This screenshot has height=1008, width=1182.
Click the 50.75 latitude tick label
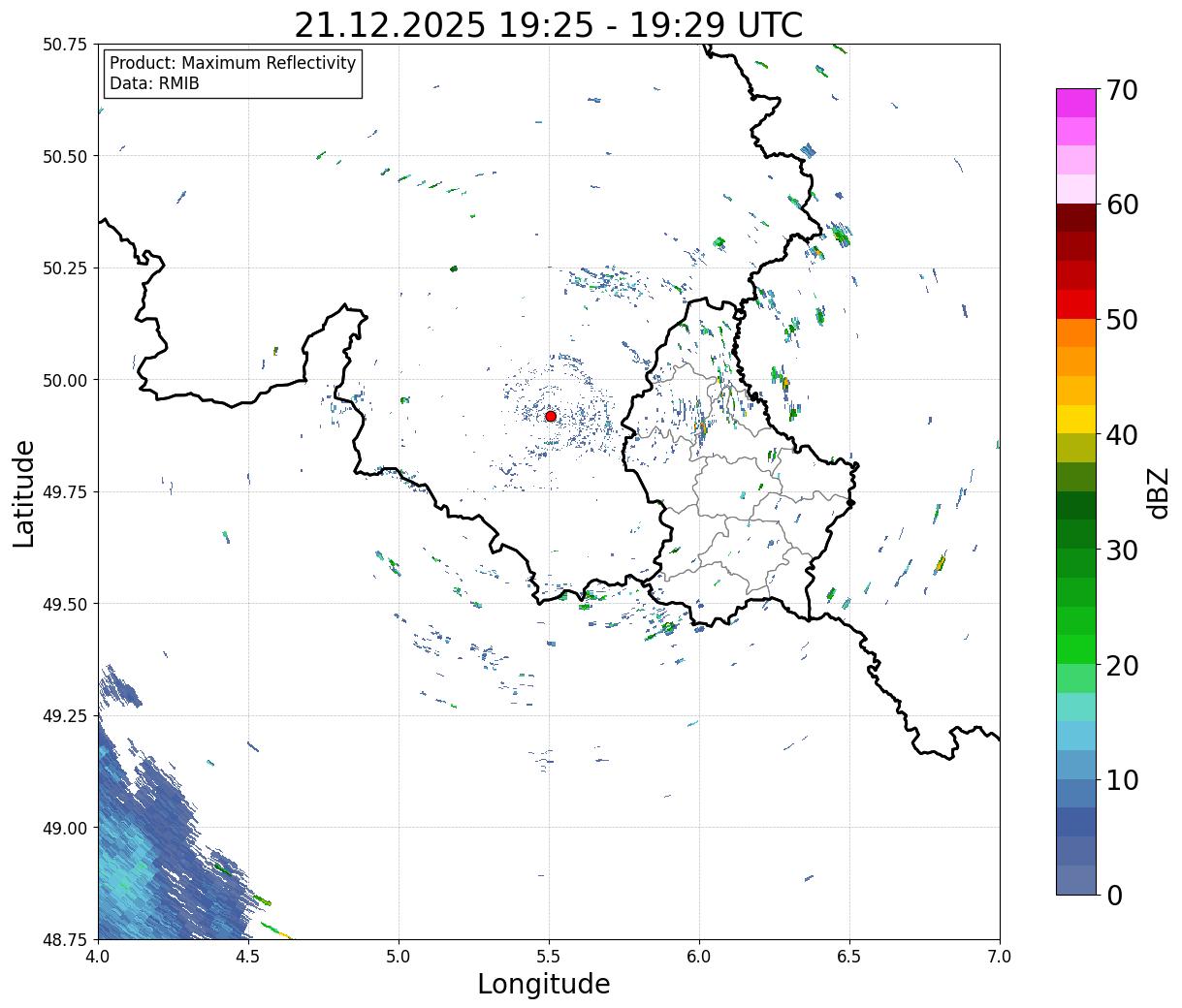tap(65, 45)
